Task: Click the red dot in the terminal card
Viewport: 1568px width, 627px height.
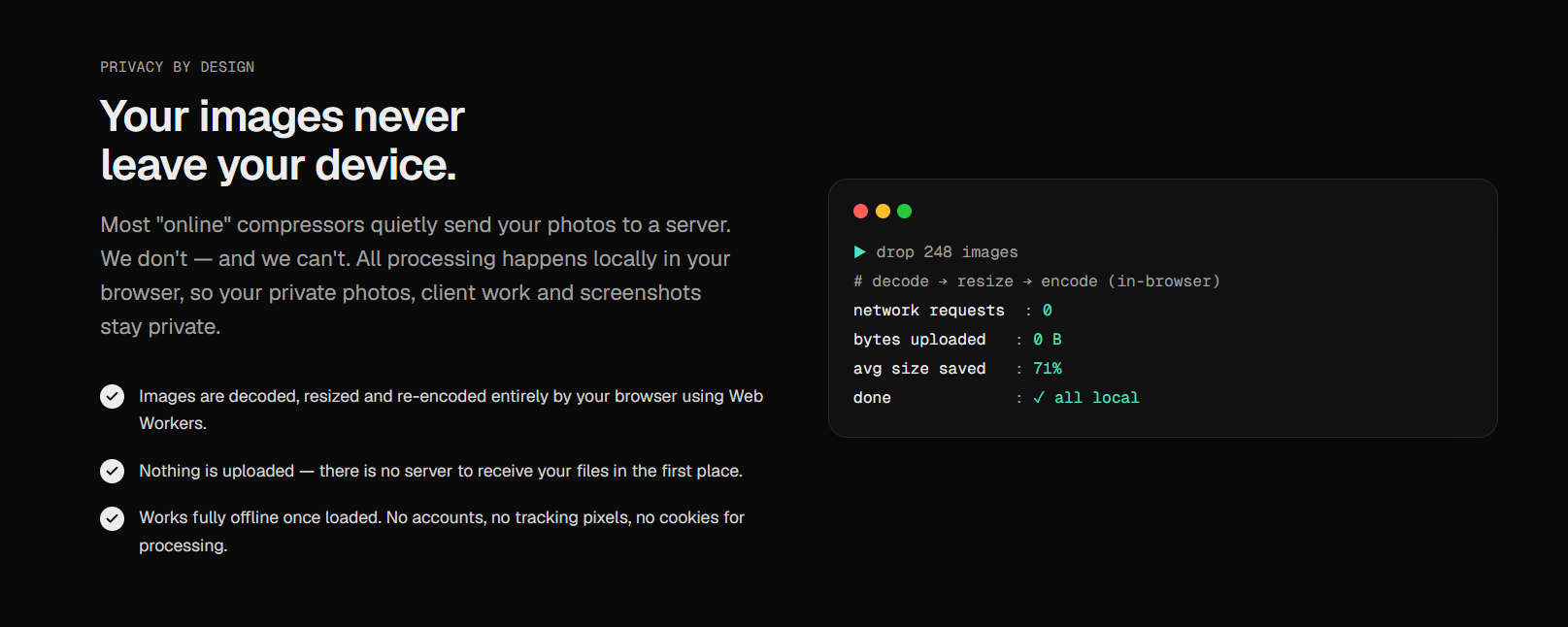Action: point(860,211)
